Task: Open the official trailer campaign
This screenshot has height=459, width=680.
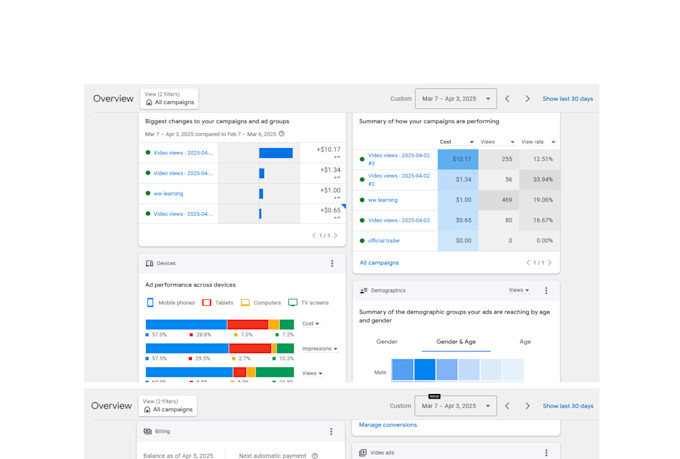Action: [384, 241]
